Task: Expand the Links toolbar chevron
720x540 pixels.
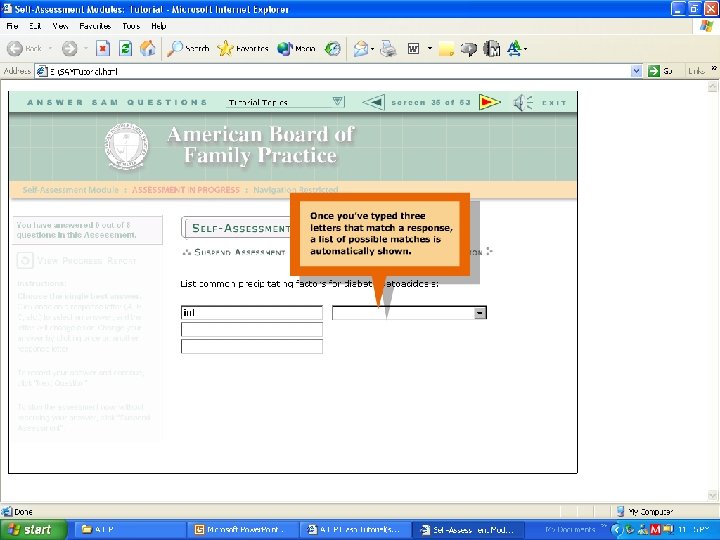Action: click(x=714, y=69)
